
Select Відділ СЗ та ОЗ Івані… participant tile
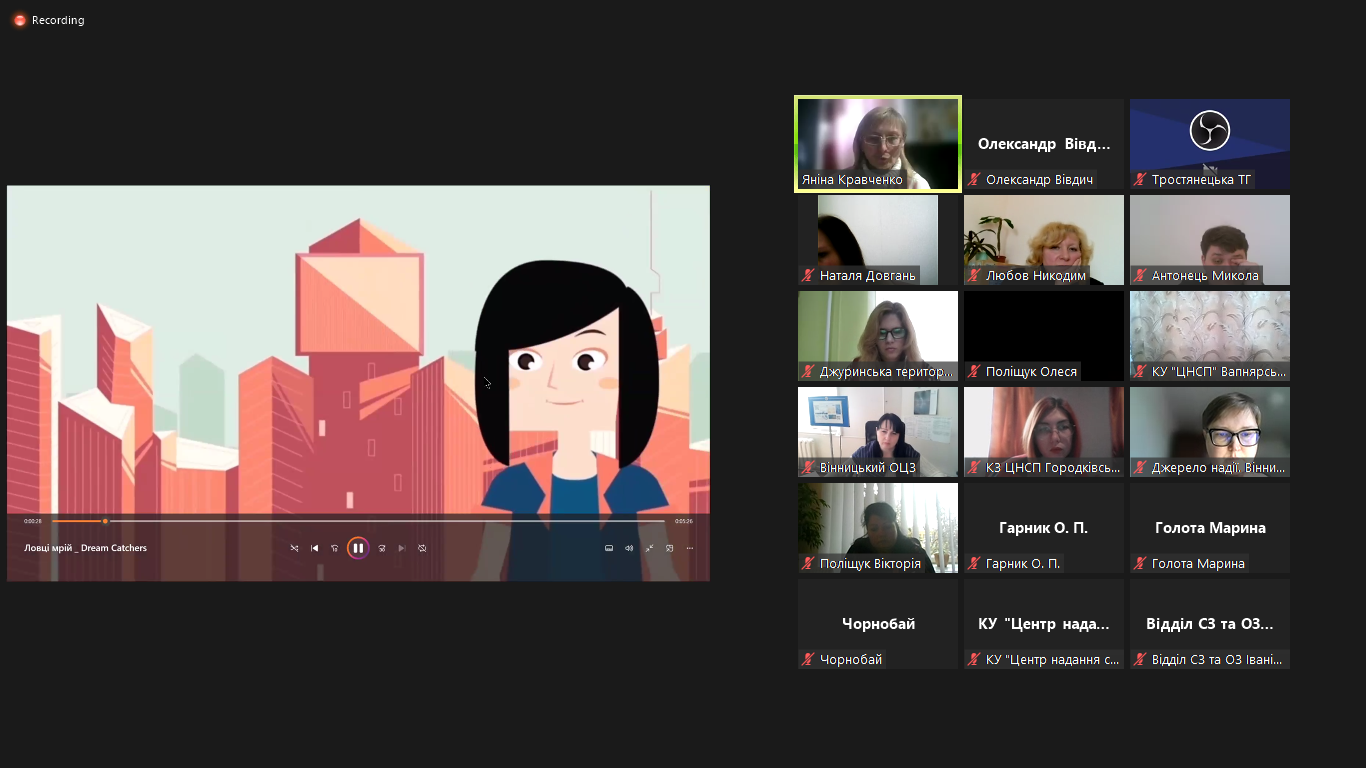[1210, 624]
